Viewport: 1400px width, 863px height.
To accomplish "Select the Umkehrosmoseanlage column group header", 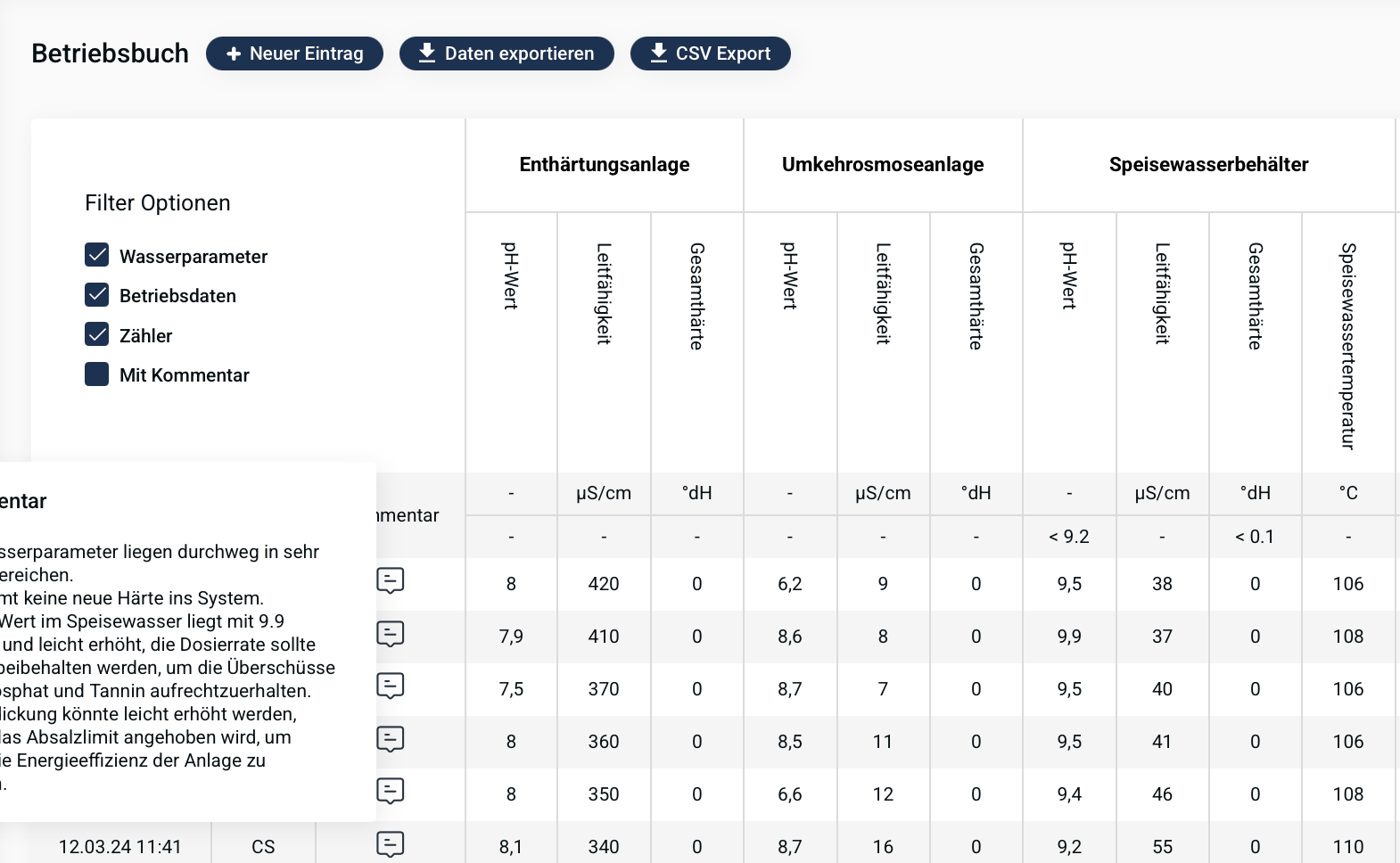I will pos(882,165).
